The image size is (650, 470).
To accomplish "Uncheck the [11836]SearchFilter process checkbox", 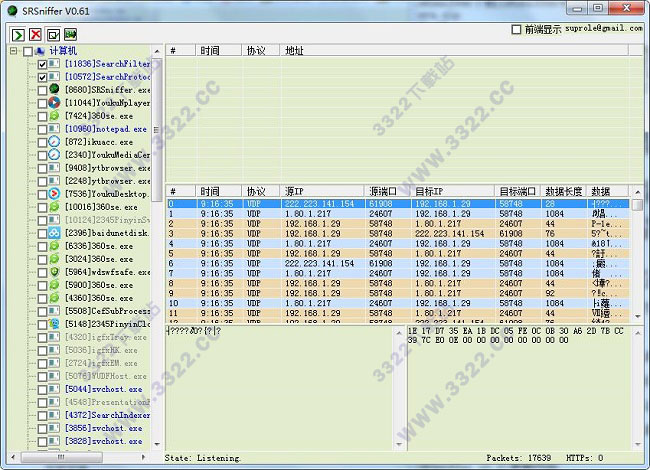I will click(42, 64).
